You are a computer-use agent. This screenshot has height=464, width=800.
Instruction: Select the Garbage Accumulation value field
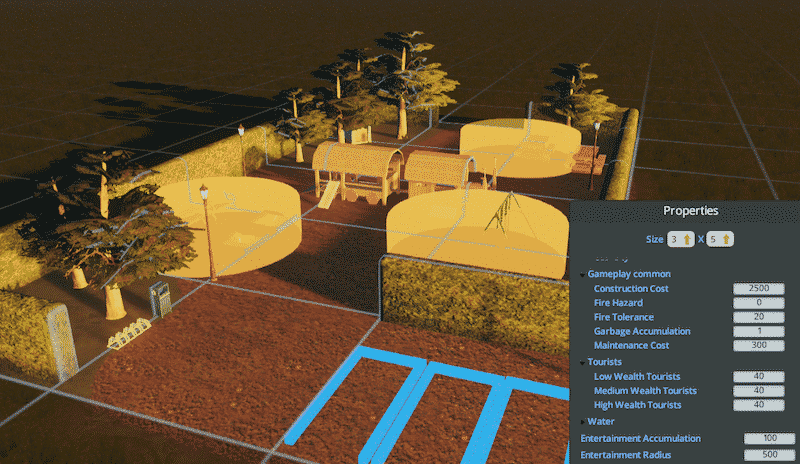pyautogui.click(x=758, y=331)
